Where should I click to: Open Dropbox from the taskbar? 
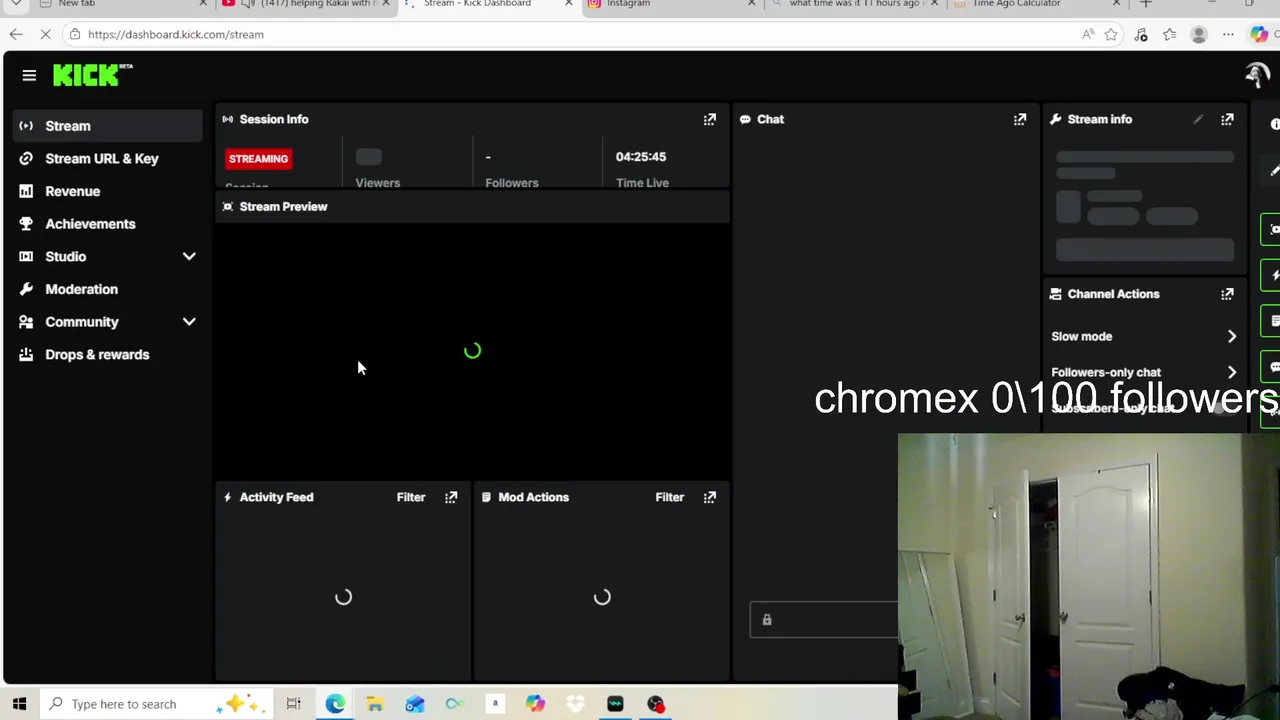click(x=575, y=704)
